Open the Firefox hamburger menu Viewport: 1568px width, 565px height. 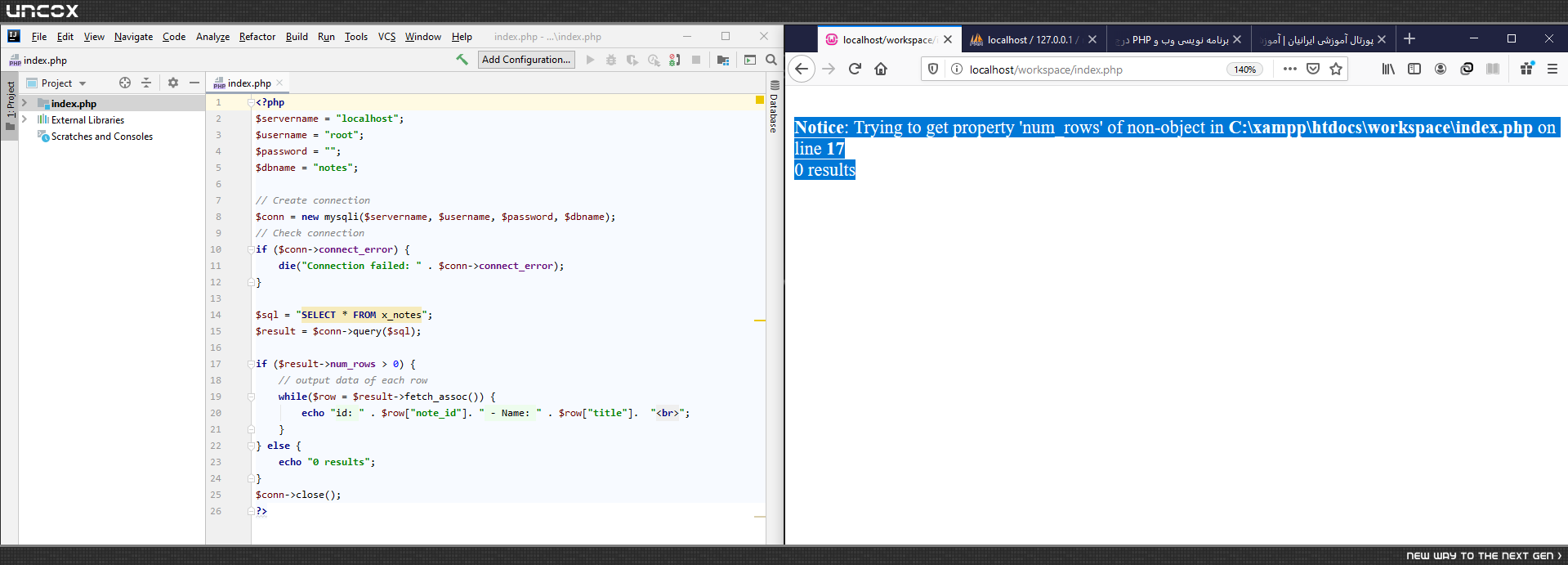click(1552, 69)
